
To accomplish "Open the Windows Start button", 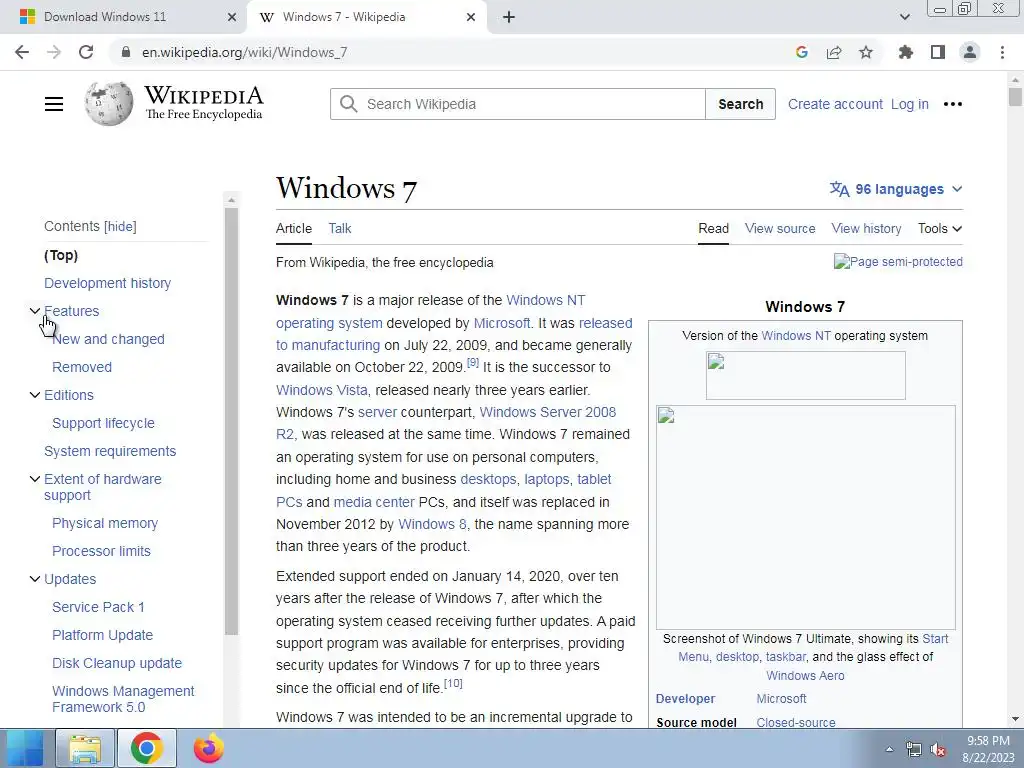I will click(x=25, y=748).
